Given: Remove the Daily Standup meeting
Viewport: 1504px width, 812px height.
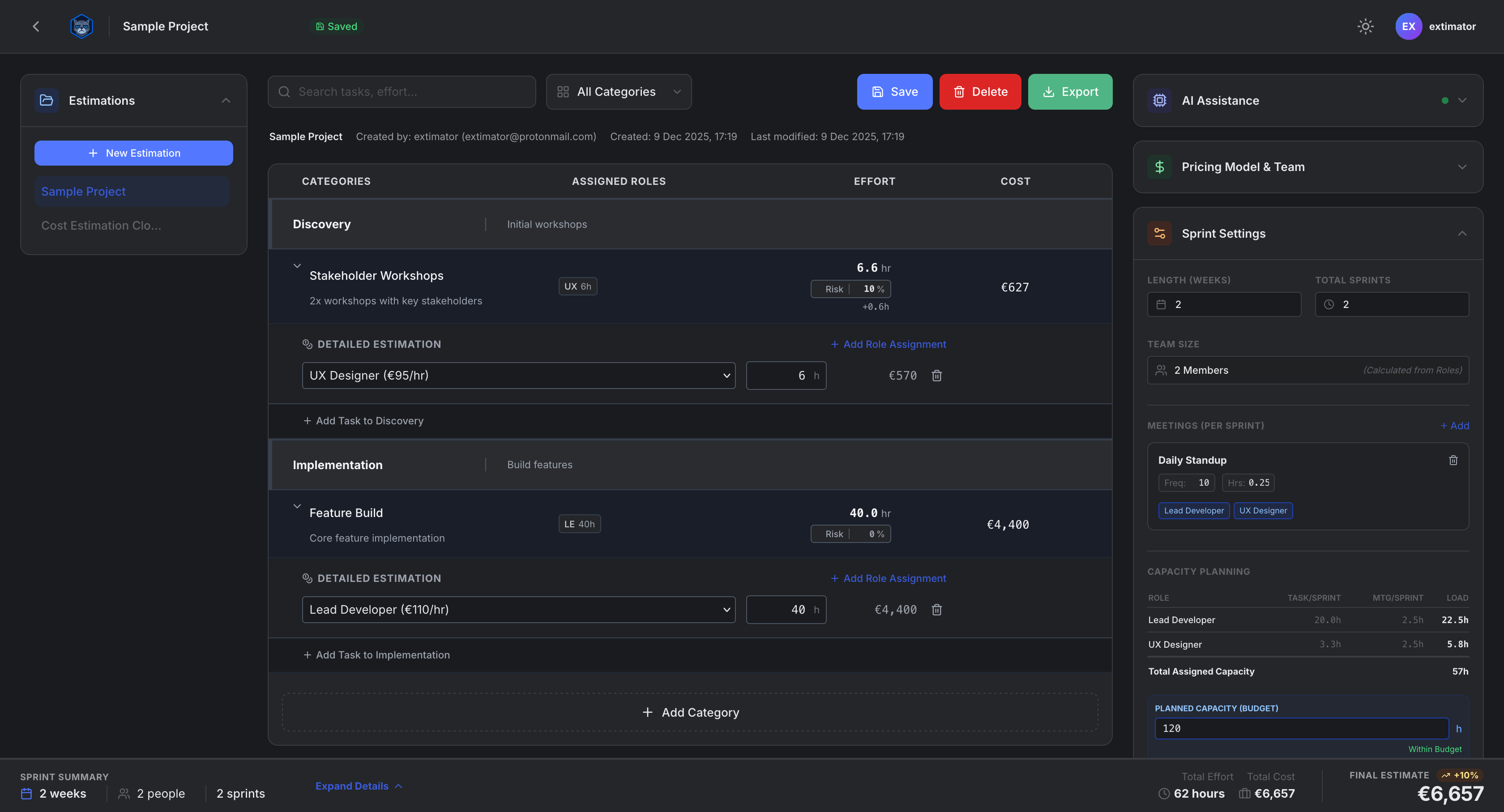Looking at the screenshot, I should click(x=1453, y=460).
